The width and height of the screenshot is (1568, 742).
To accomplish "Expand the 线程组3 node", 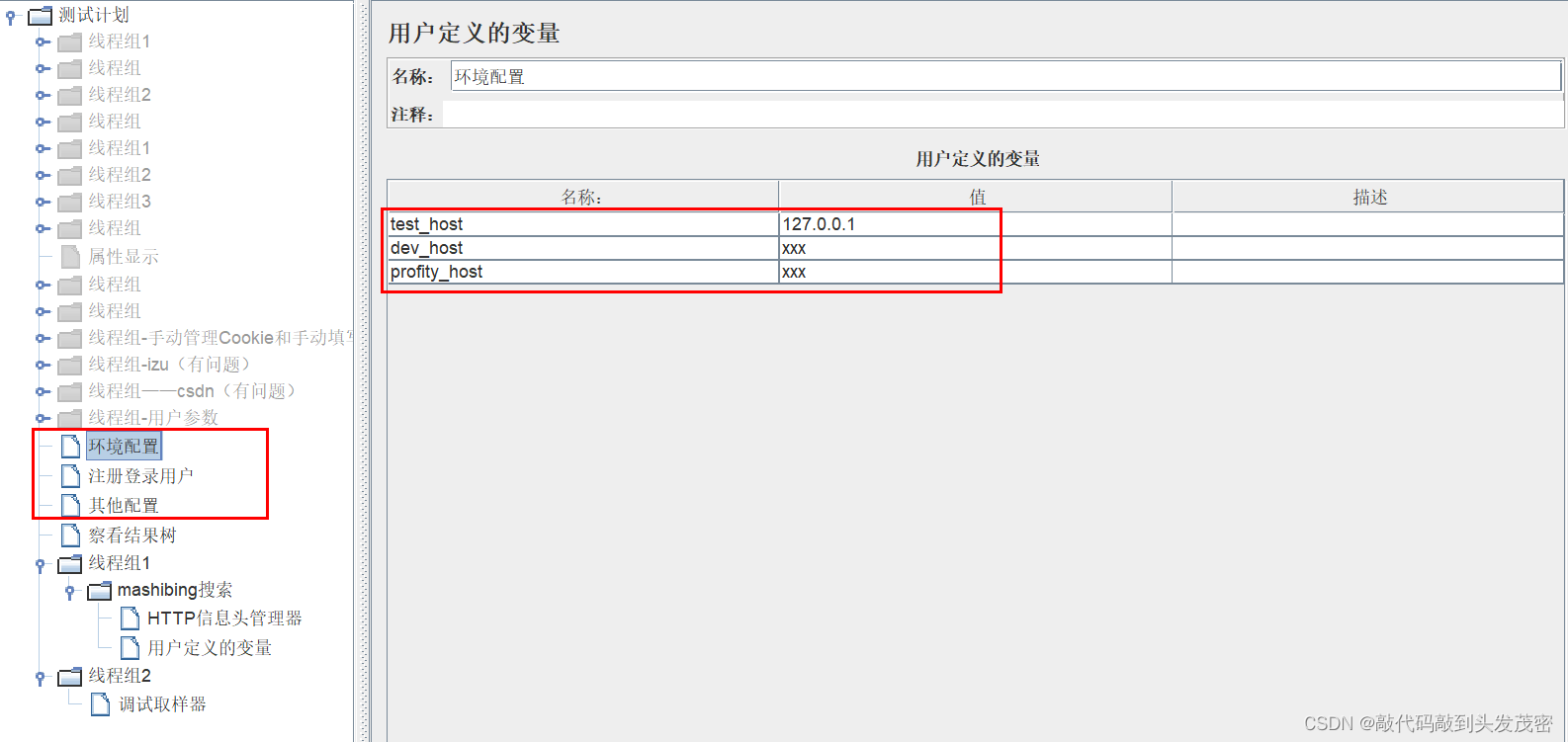I will [43, 202].
